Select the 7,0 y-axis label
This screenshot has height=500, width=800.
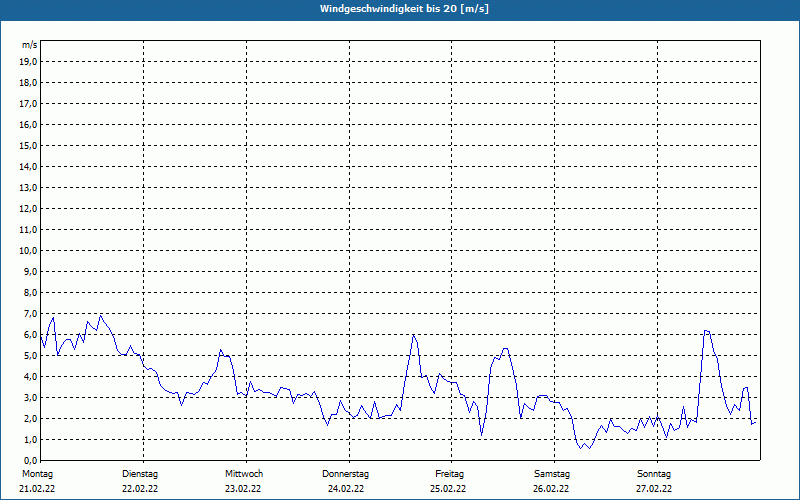[x=30, y=313]
